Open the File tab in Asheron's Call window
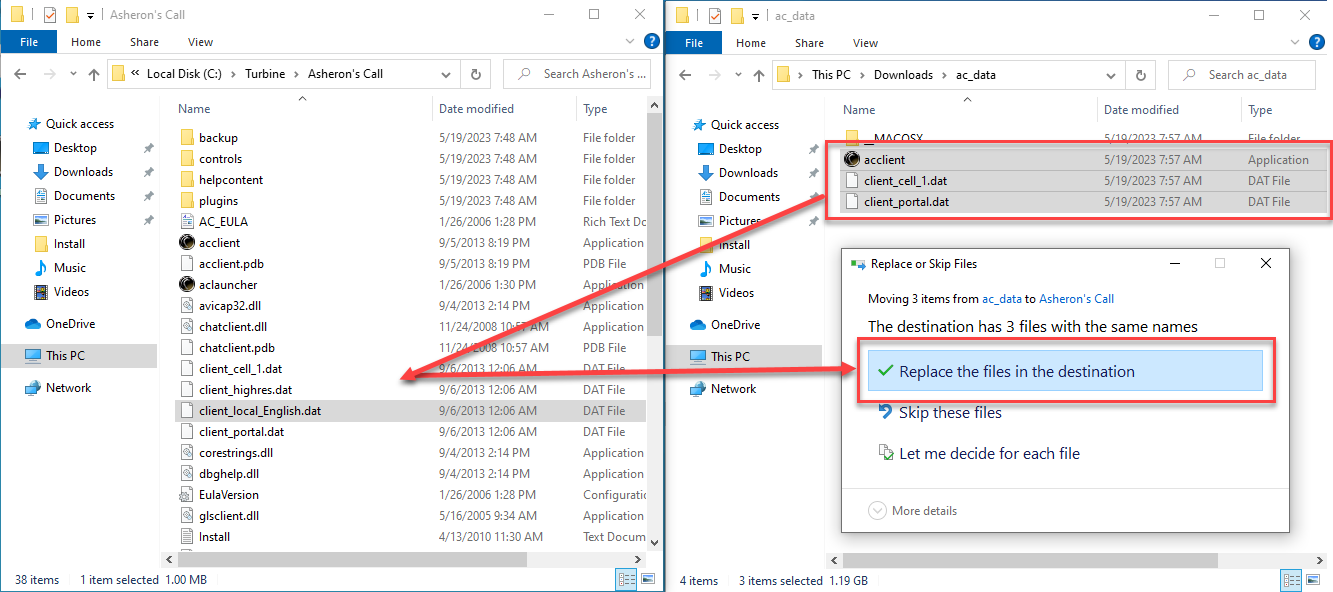Image resolution: width=1333 pixels, height=592 pixels. pos(29,42)
